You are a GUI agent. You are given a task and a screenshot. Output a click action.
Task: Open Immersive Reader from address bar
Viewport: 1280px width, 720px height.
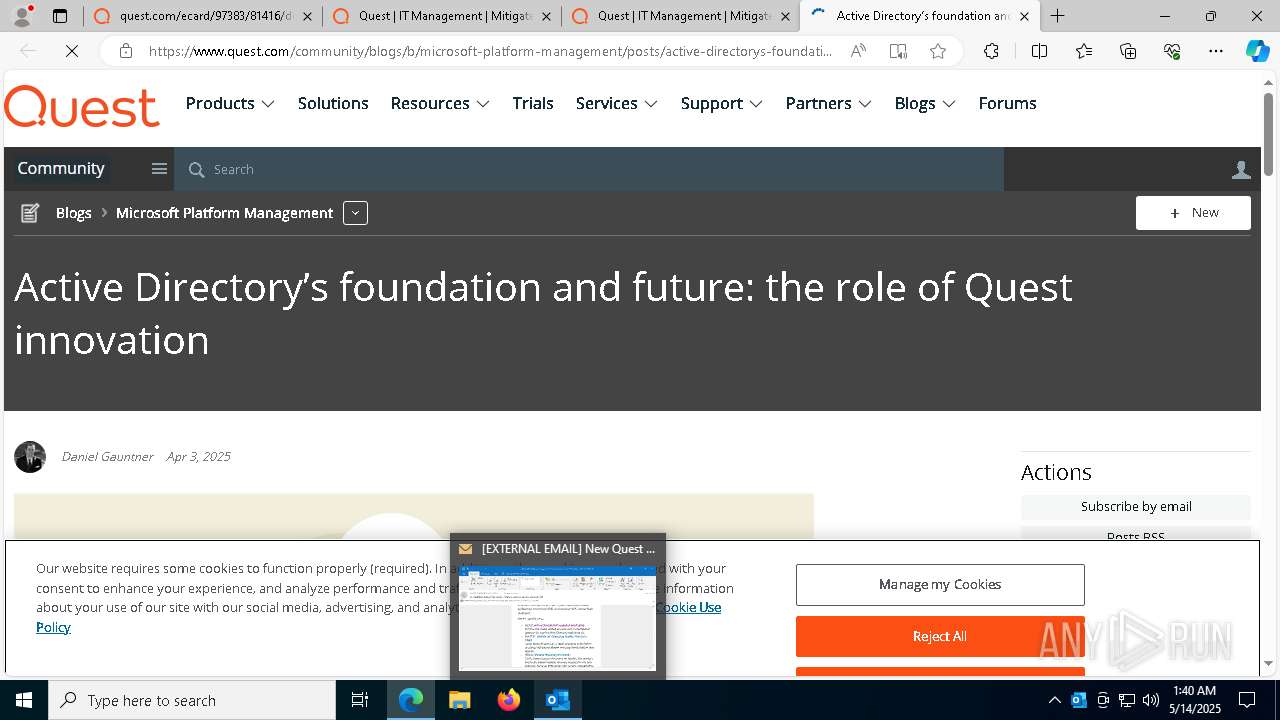(x=898, y=51)
